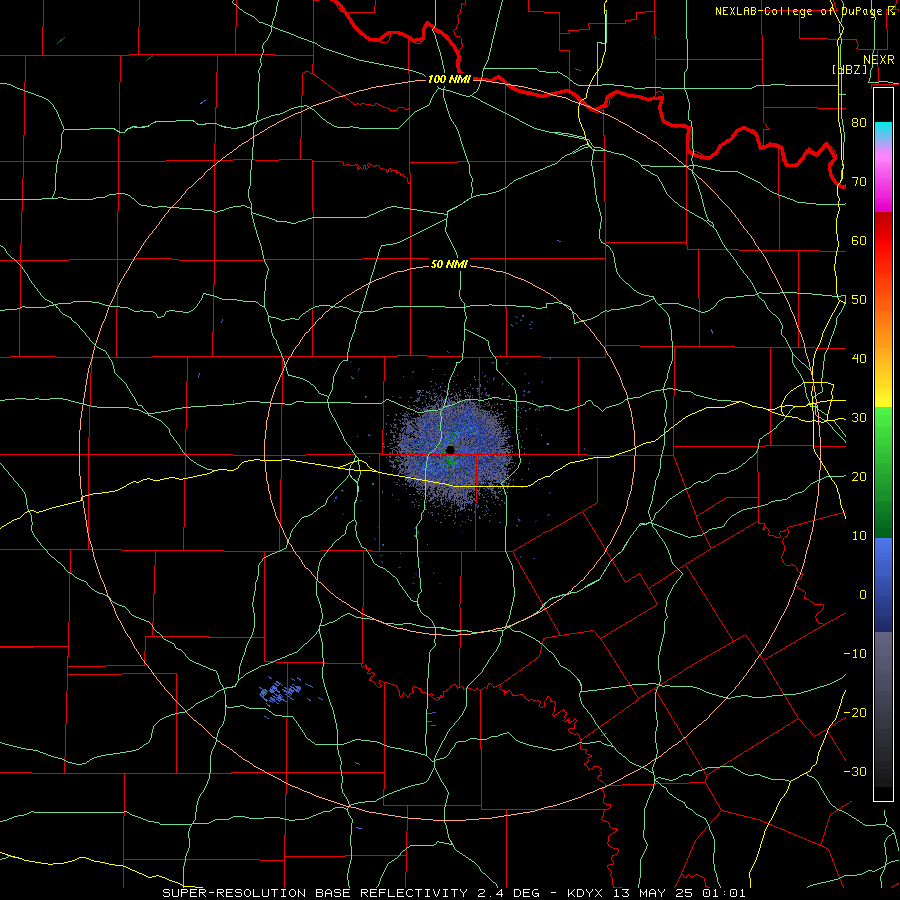Screen dimensions: 900x900
Task: Click the 30 value on the dBZ scale
Action: point(859,417)
